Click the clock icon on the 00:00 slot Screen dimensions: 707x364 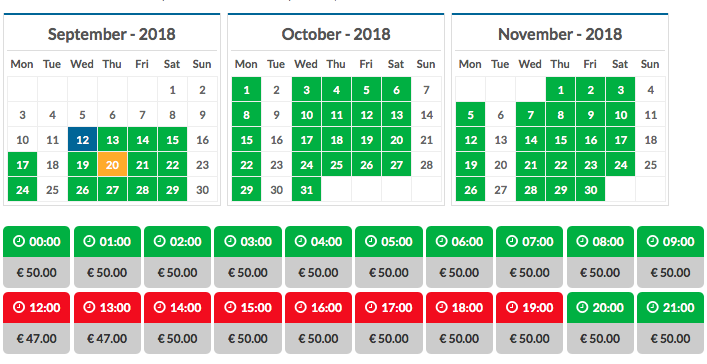point(19,241)
